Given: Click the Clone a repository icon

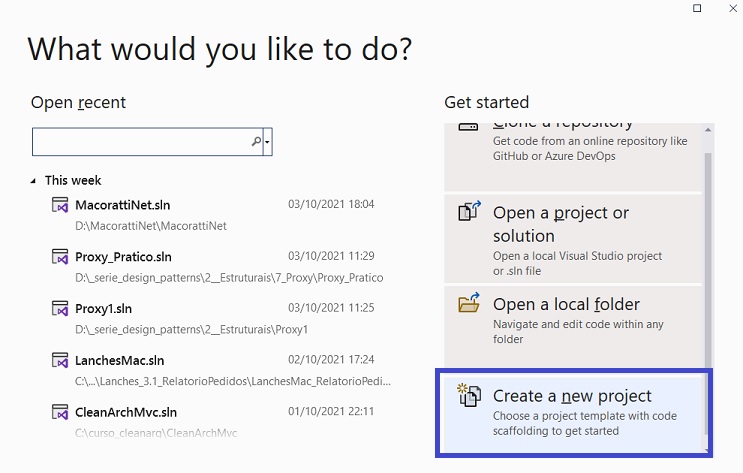Looking at the screenshot, I should click(x=468, y=126).
